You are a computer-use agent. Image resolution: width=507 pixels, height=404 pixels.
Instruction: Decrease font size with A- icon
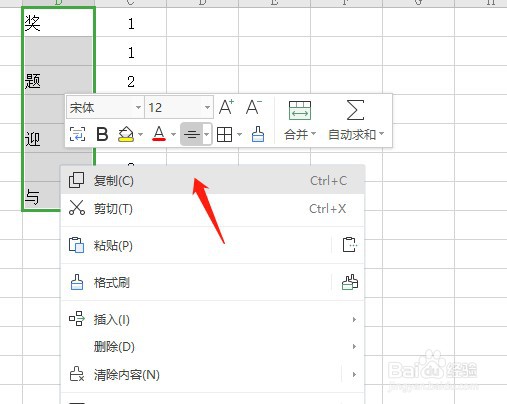tap(254, 107)
